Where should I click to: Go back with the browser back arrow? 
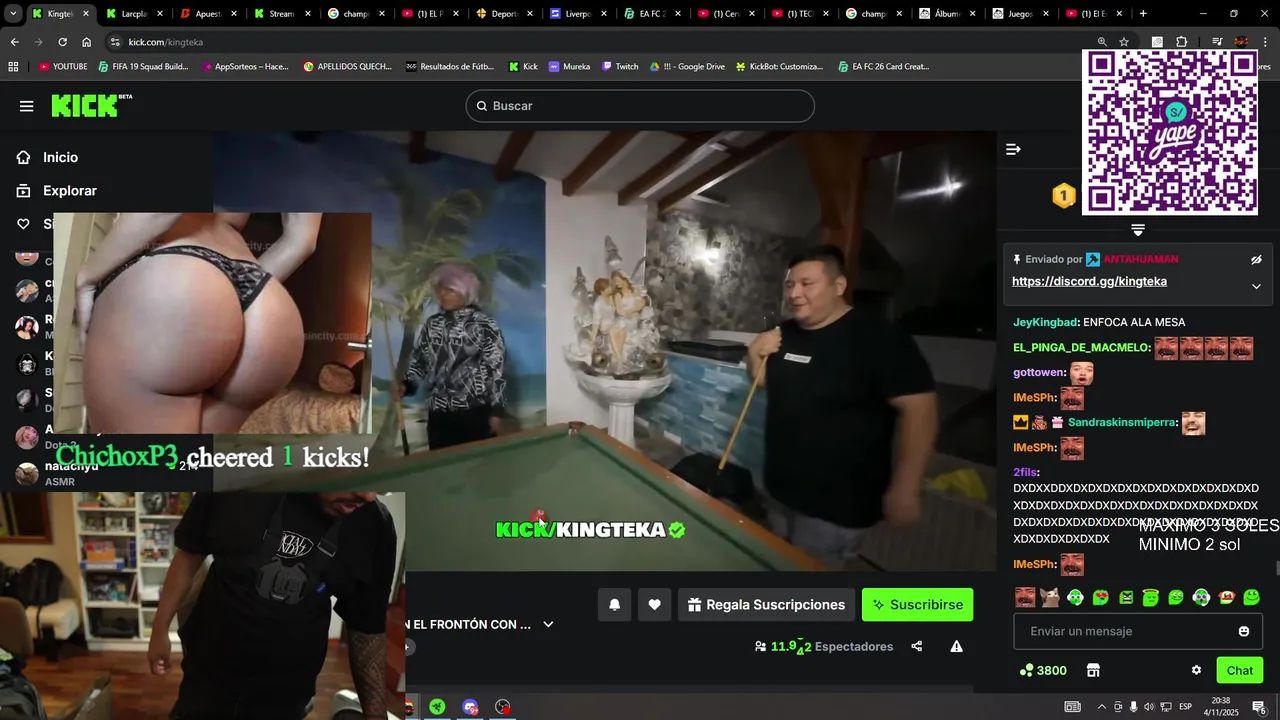pyautogui.click(x=14, y=42)
